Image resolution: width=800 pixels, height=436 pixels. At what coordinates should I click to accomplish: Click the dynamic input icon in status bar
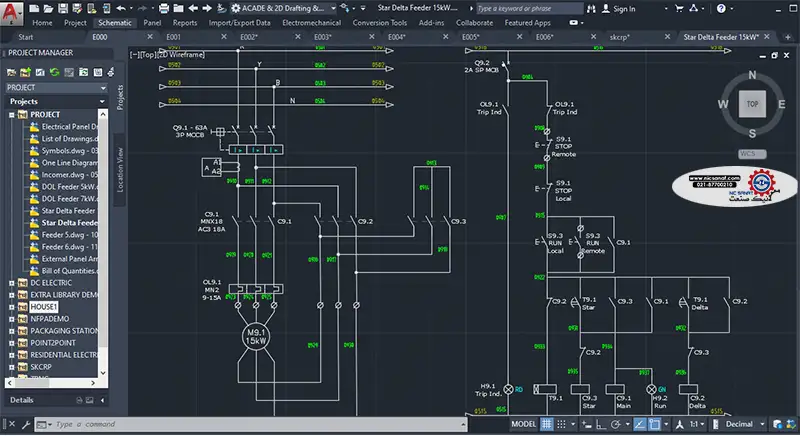tap(587, 424)
